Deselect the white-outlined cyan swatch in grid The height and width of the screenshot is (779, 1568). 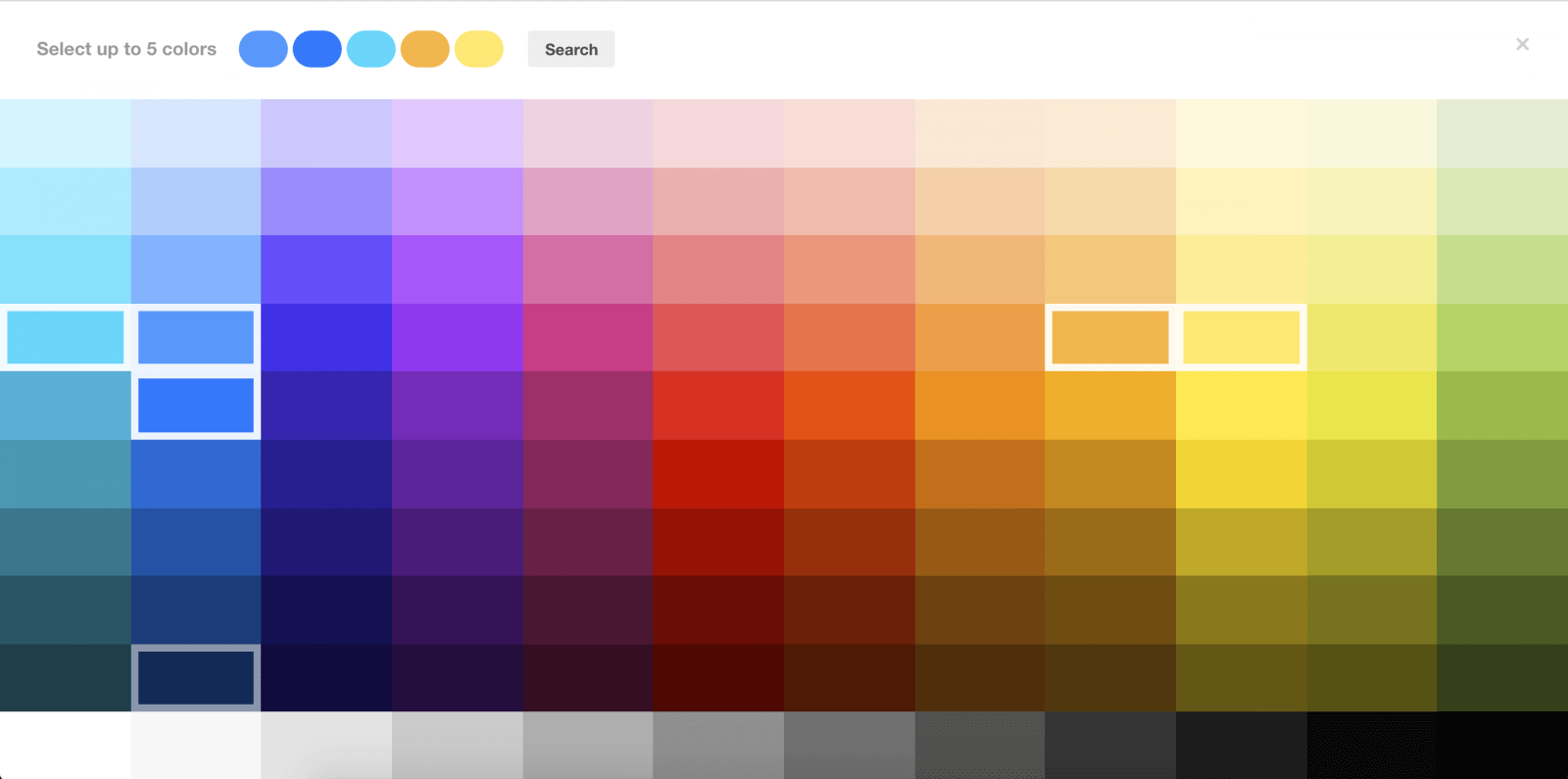coord(65,337)
